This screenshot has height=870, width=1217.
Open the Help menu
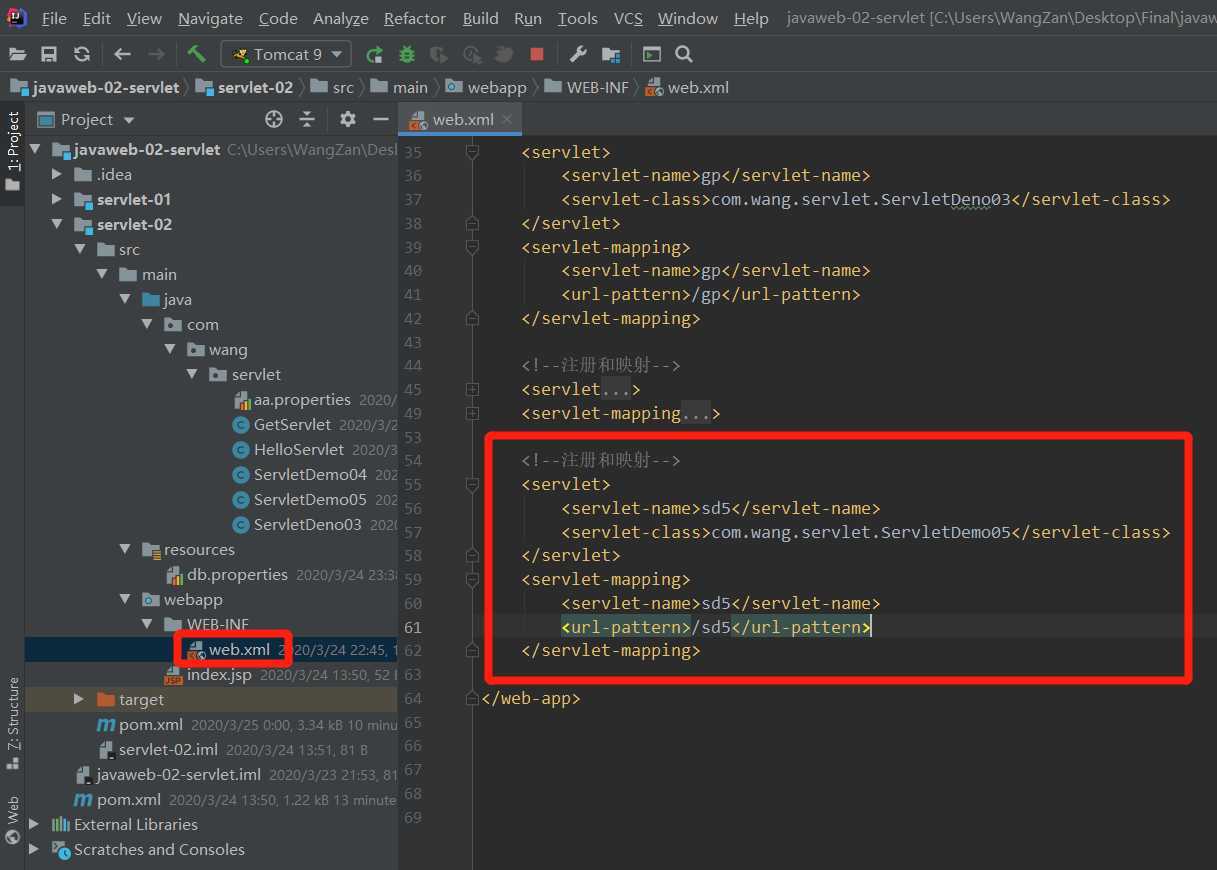tap(751, 19)
